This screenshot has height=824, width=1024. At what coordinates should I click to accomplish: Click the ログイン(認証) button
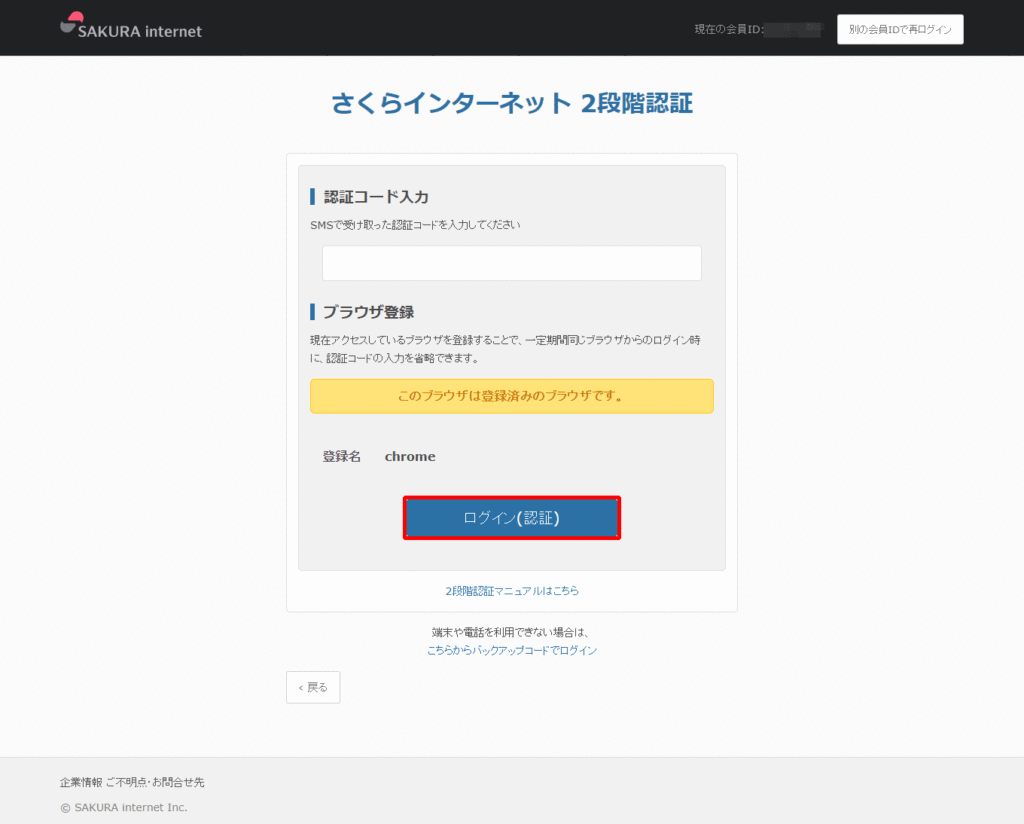click(511, 517)
